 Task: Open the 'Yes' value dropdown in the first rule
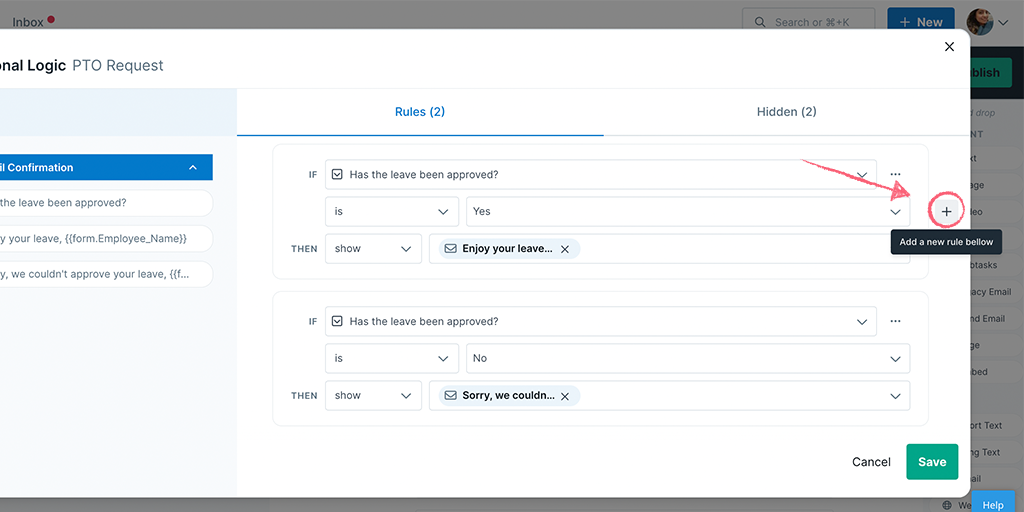coord(688,211)
